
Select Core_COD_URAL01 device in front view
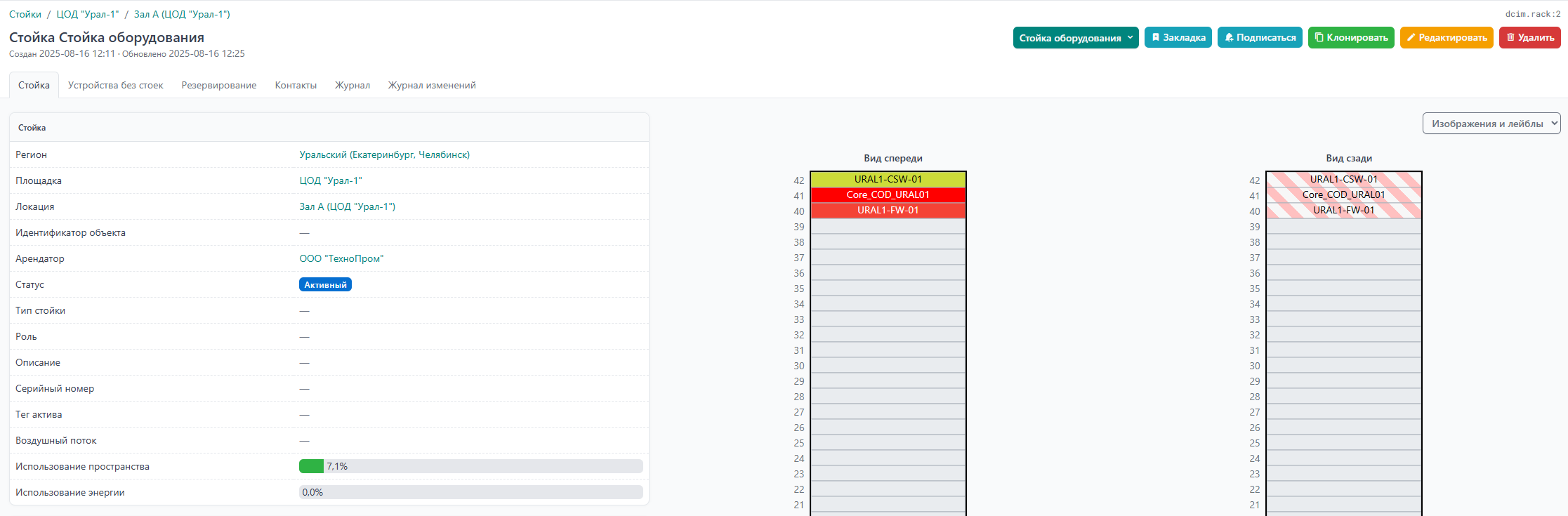[888, 195]
